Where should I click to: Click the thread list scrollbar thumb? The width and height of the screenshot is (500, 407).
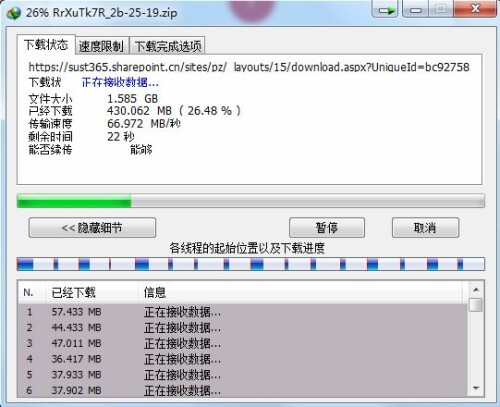click(476, 304)
